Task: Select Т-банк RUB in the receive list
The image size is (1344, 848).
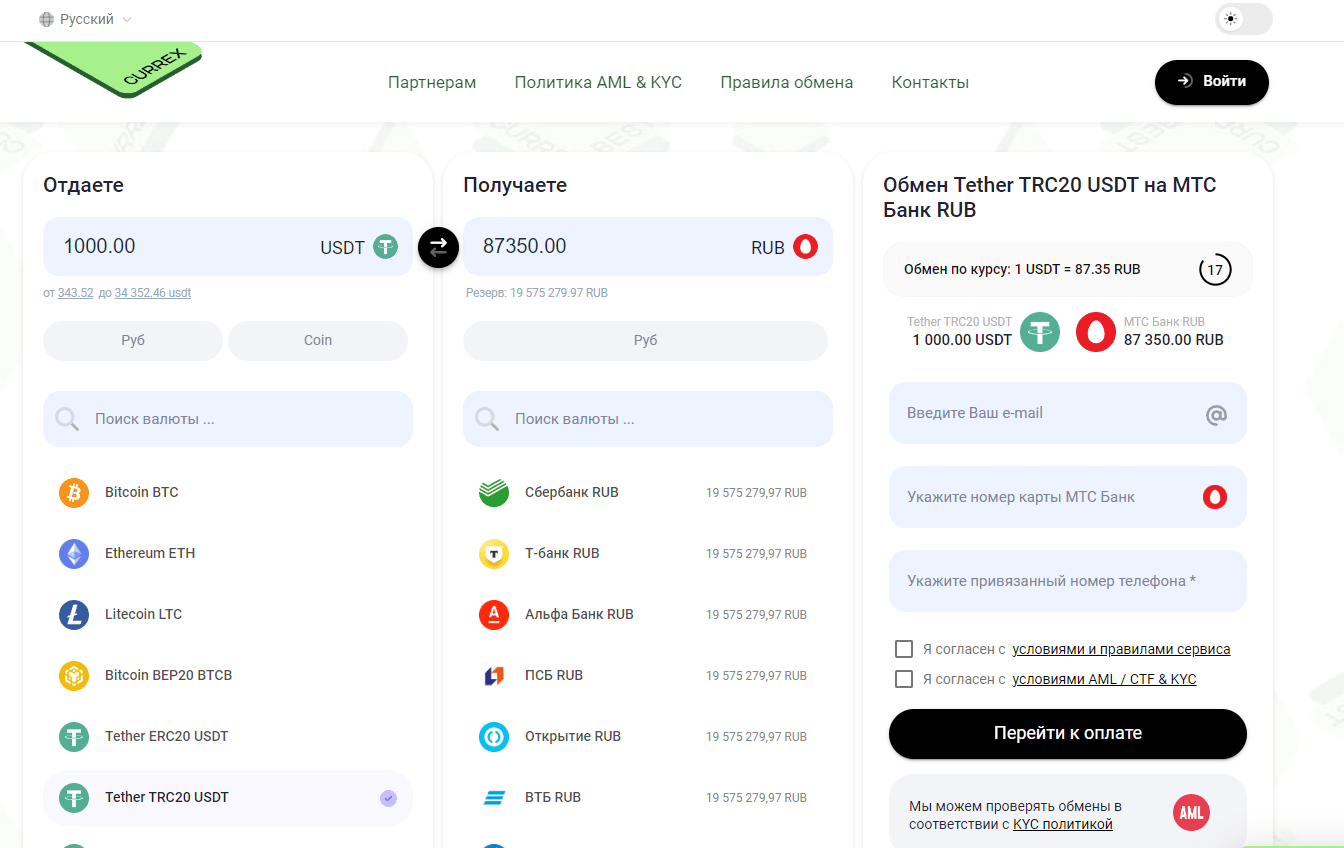Action: pos(648,553)
